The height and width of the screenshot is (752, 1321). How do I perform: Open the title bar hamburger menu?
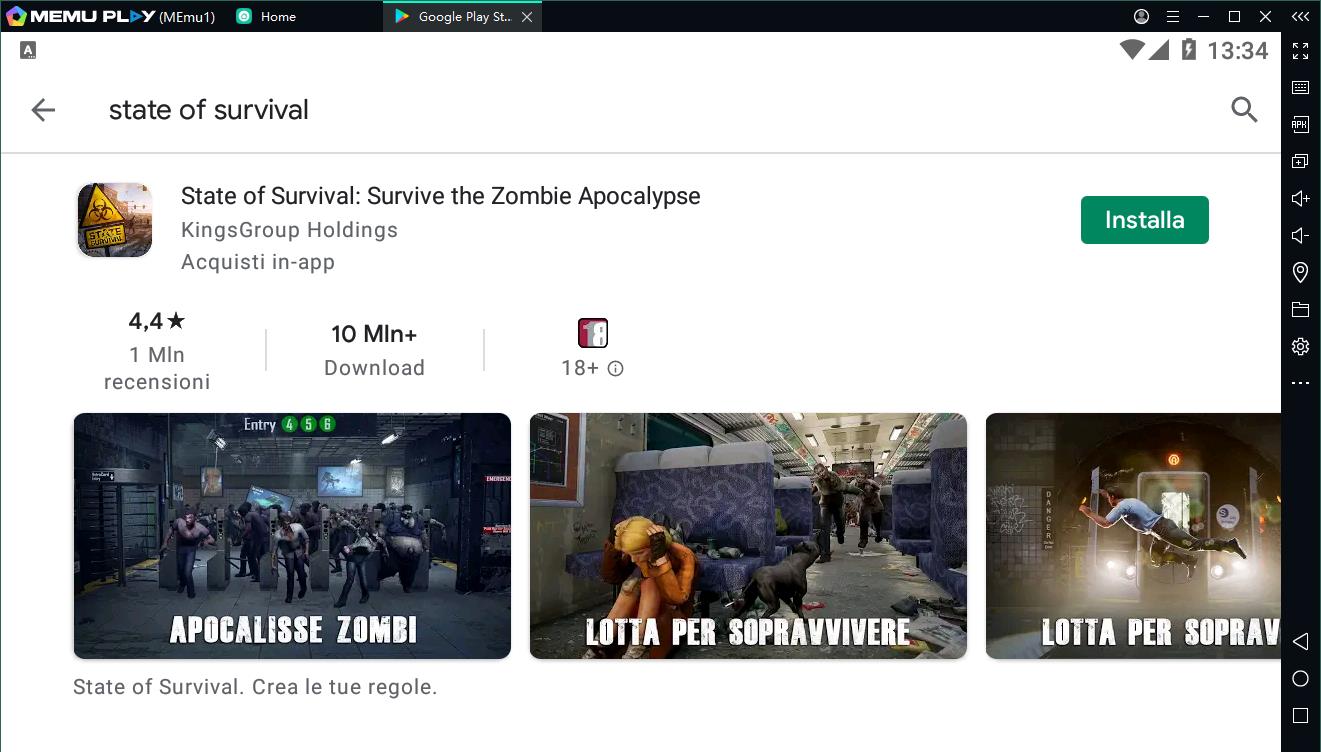[x=1173, y=16]
